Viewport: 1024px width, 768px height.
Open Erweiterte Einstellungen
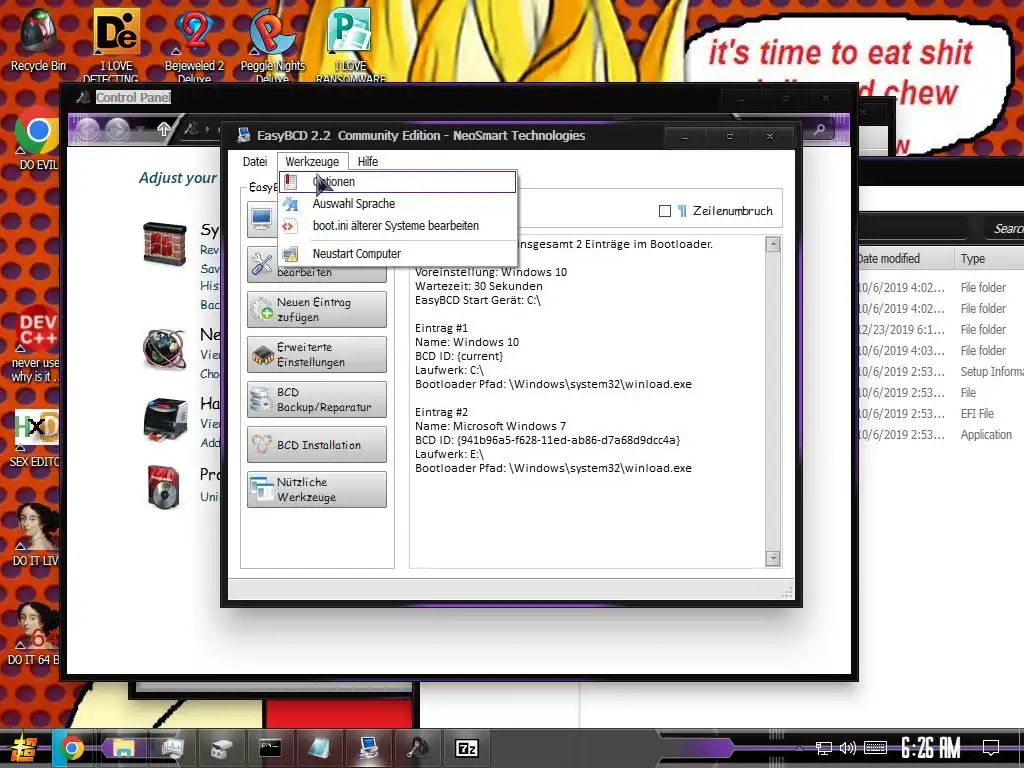click(317, 355)
